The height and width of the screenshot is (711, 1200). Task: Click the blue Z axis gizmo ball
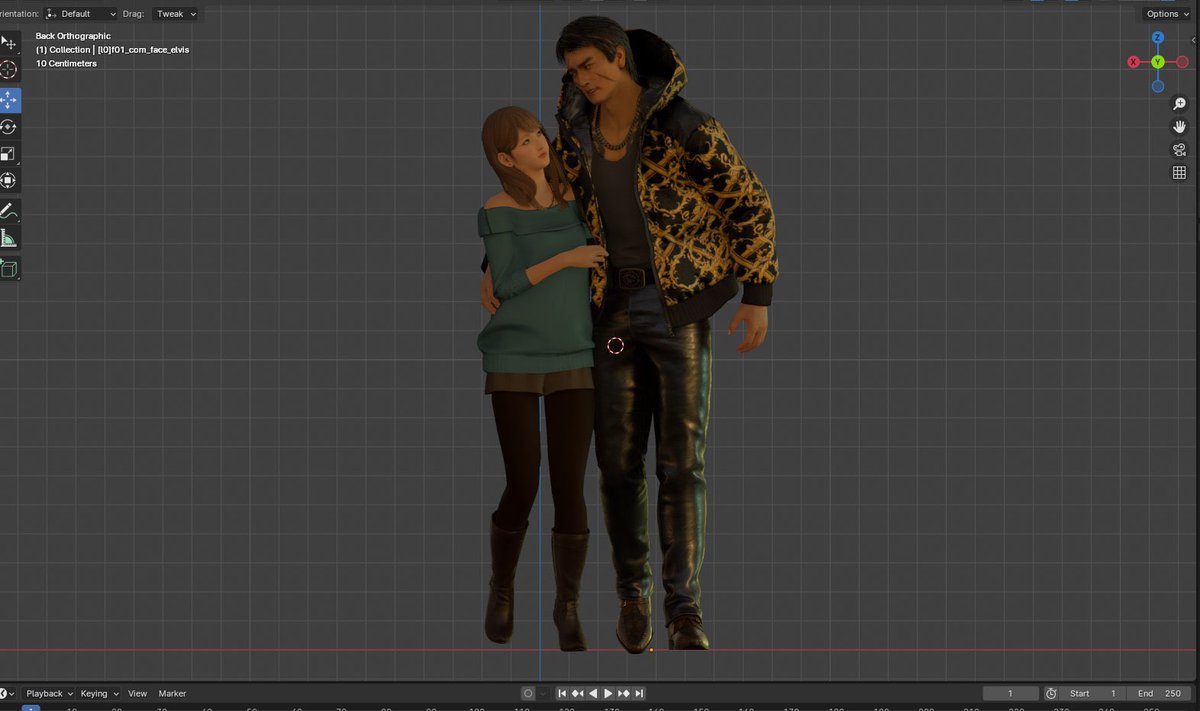(x=1157, y=38)
